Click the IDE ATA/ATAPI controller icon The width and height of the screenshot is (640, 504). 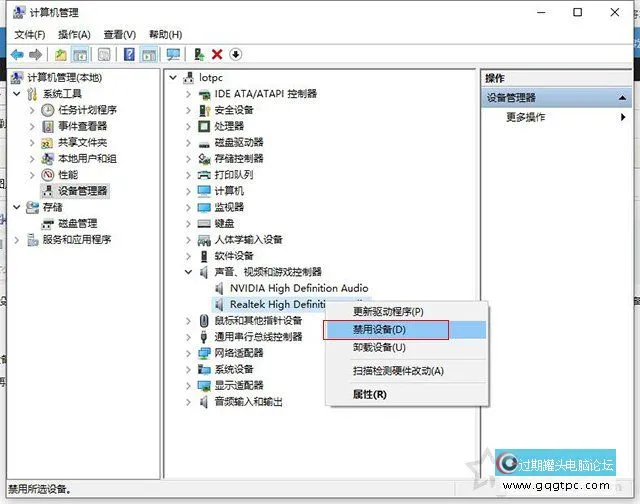tap(204, 94)
